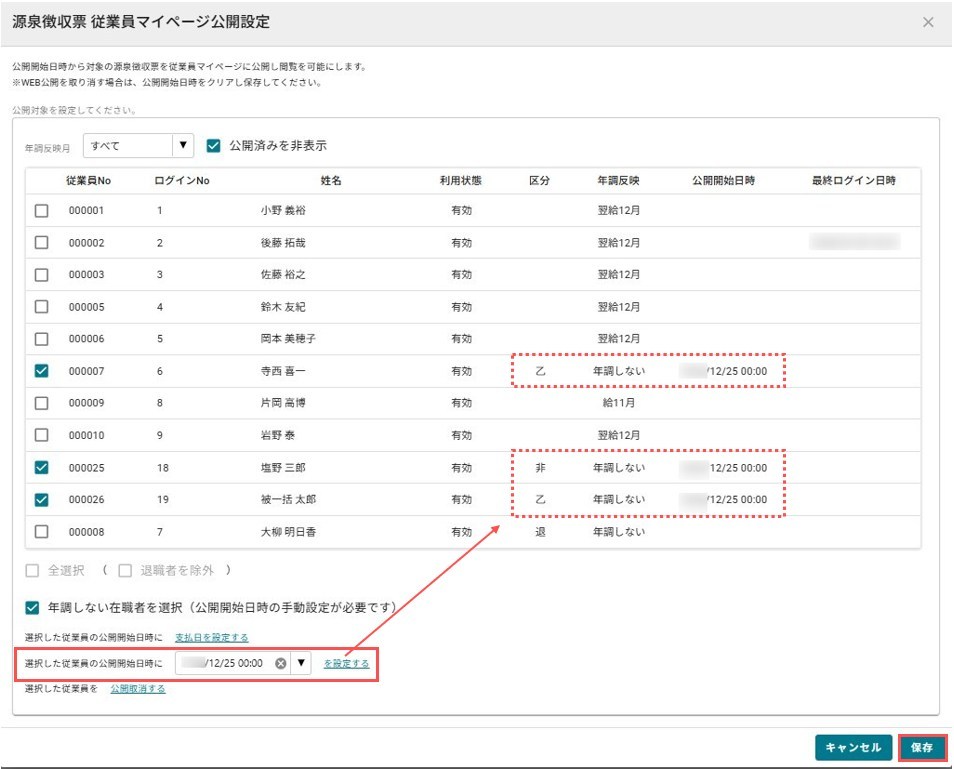Screen dimensions: 954x769
Task: Click the 退 classification cell of 000008
Action: (540, 532)
